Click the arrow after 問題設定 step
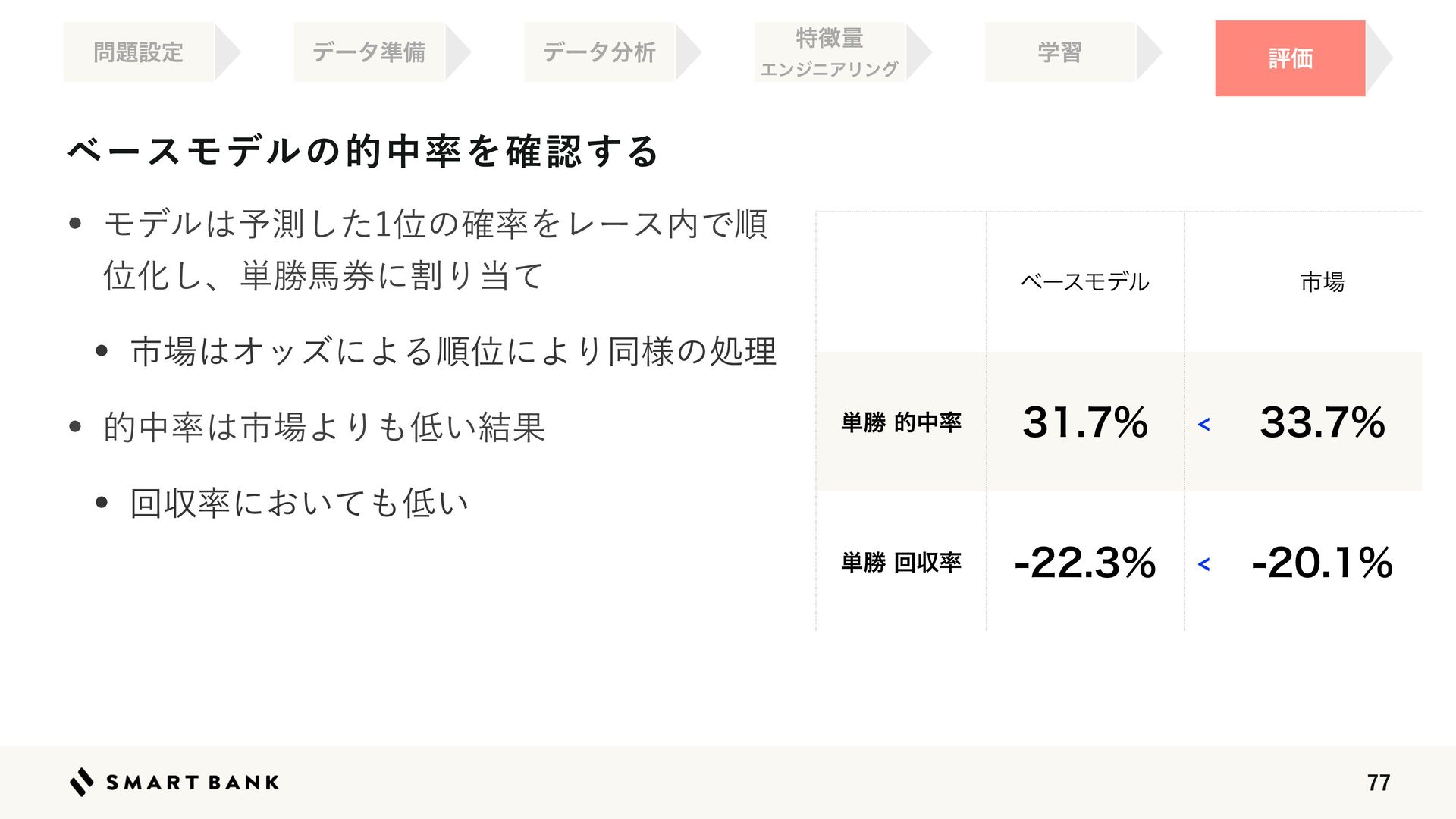This screenshot has height=819, width=1456. (x=227, y=52)
